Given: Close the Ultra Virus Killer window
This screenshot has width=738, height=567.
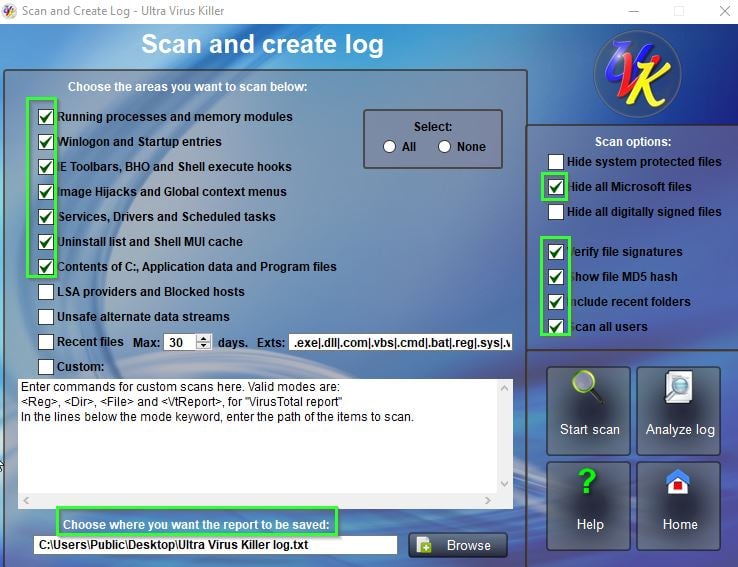Looking at the screenshot, I should coord(724,11).
